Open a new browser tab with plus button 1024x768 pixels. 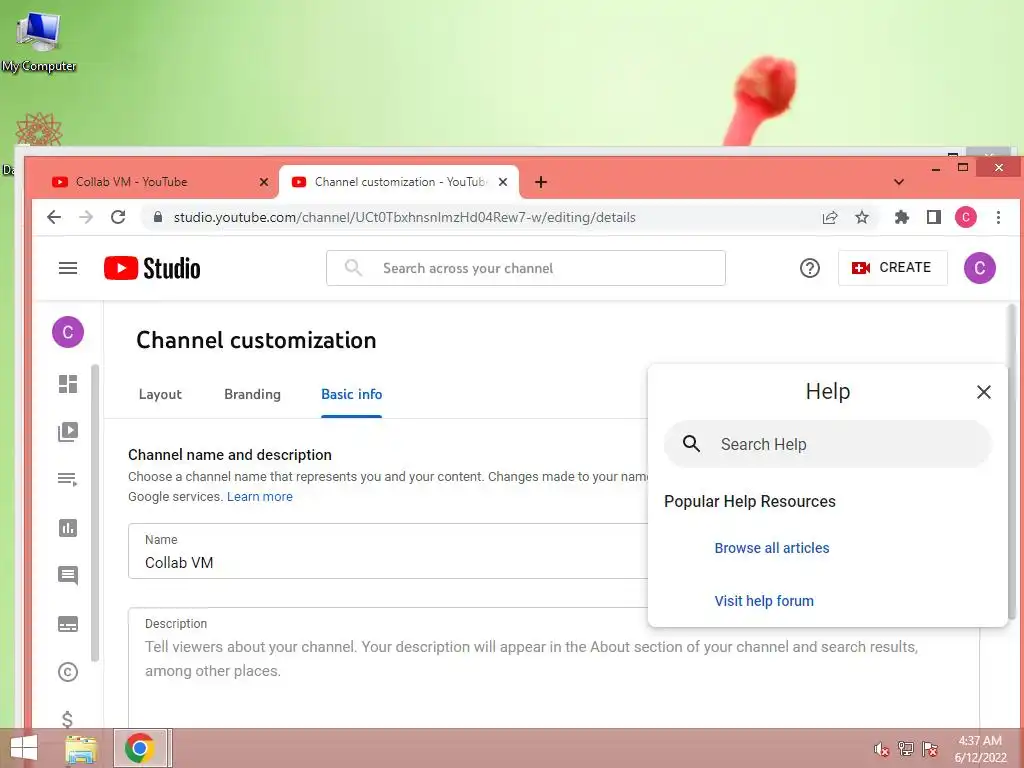click(541, 182)
